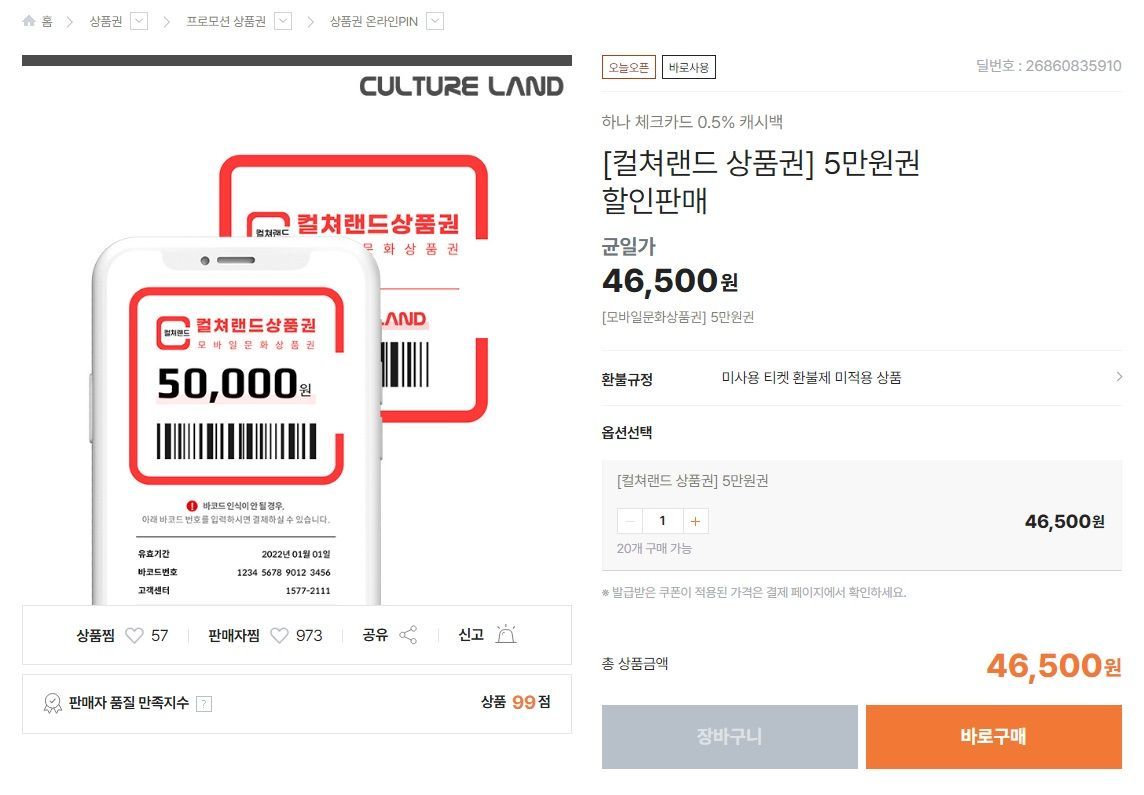Click the home icon in the breadcrumb
Screen dimensions: 1144x795
pos(29,19)
